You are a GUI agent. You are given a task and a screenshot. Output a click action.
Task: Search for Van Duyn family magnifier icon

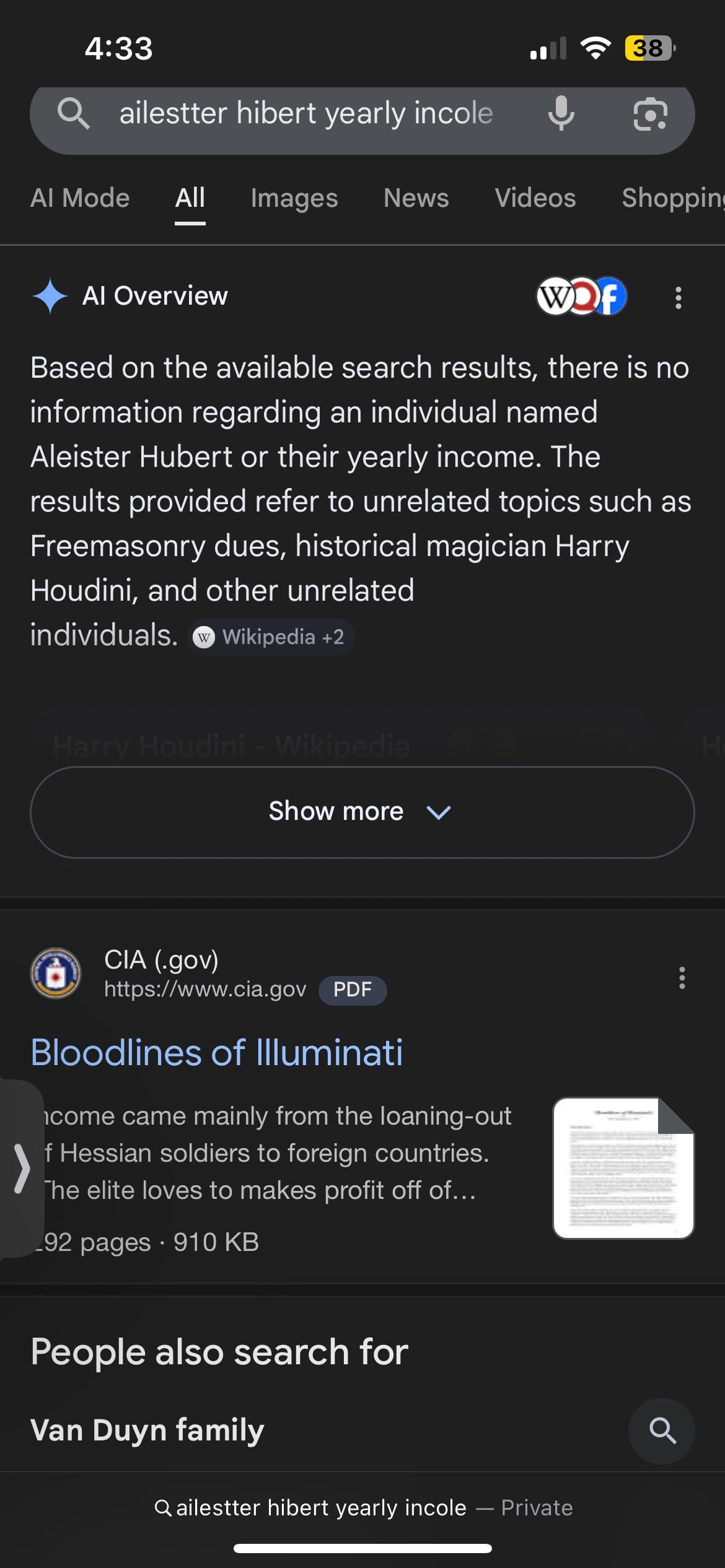pyautogui.click(x=662, y=1431)
